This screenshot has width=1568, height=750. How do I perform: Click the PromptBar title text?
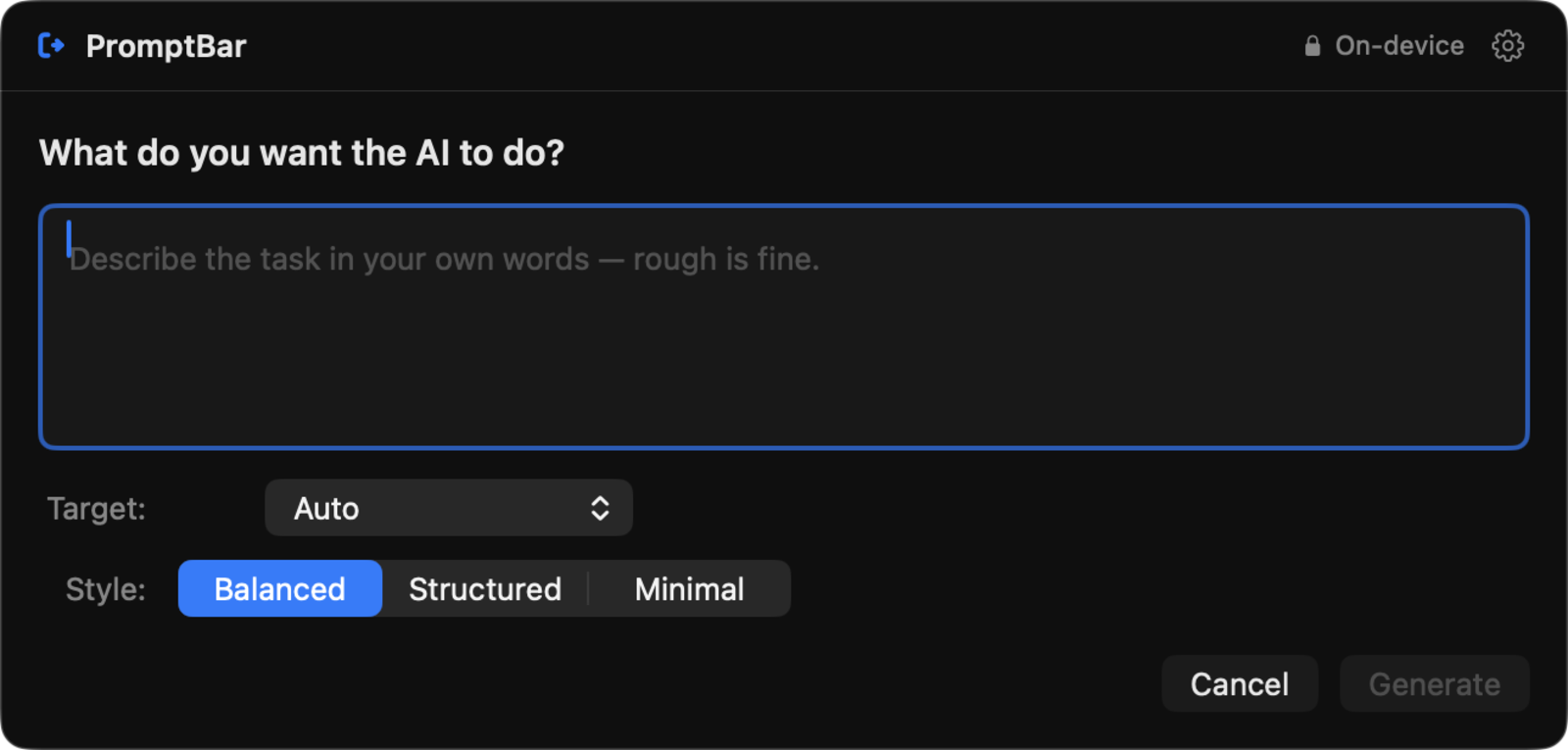pos(167,46)
